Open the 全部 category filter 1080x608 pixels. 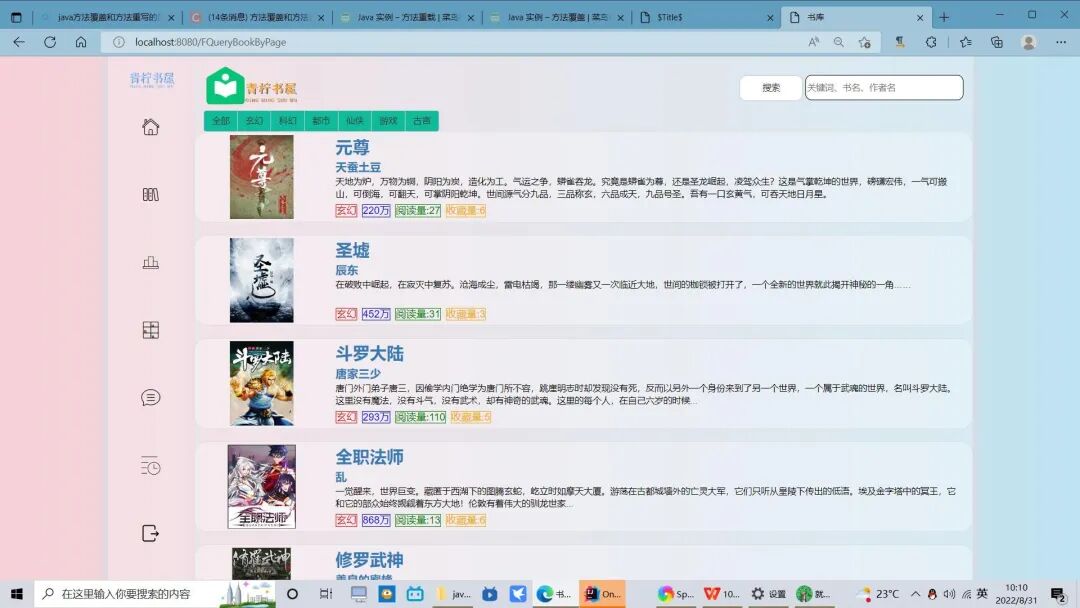220,120
